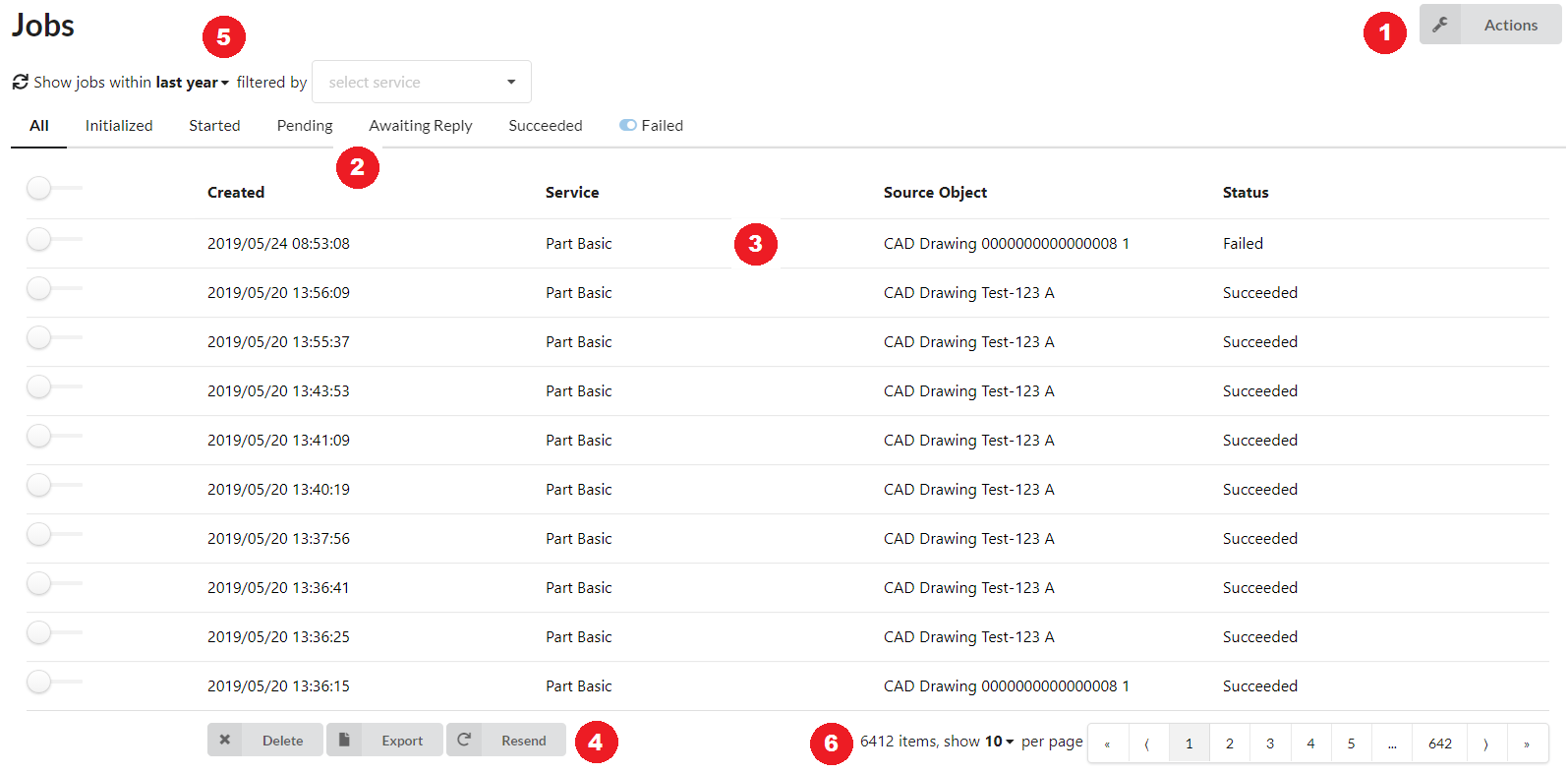The width and height of the screenshot is (1568, 773).
Task: Click the file icon on Export button
Action: click(x=344, y=740)
